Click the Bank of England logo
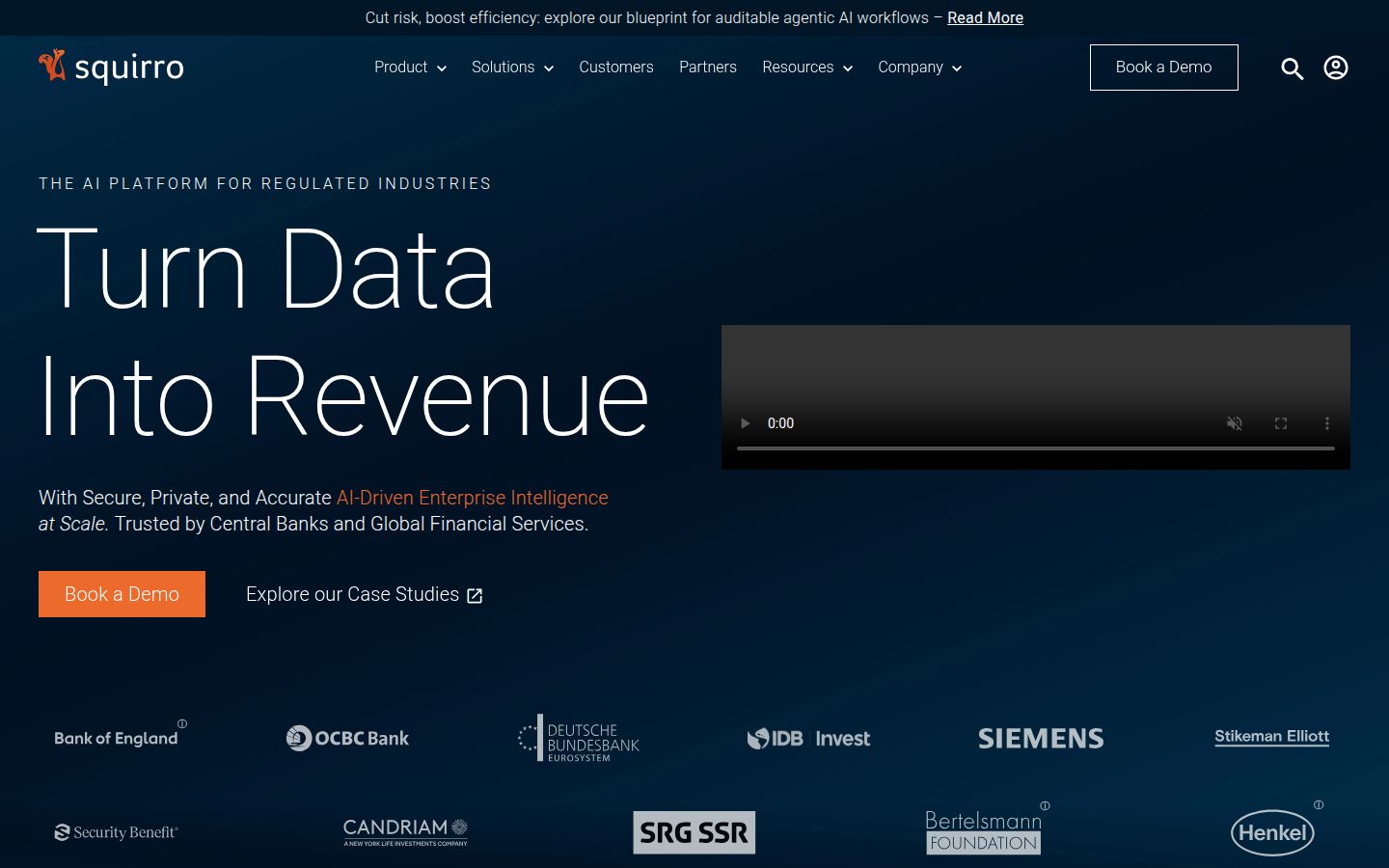This screenshot has width=1389, height=868. [x=117, y=738]
